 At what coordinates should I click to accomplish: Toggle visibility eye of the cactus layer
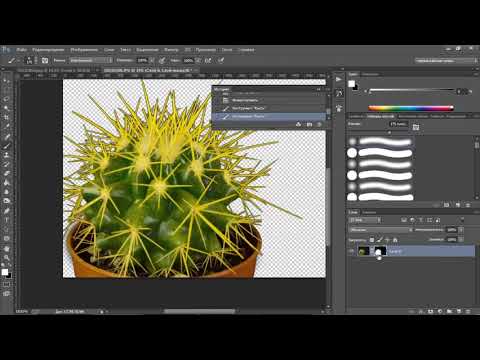[352, 251]
